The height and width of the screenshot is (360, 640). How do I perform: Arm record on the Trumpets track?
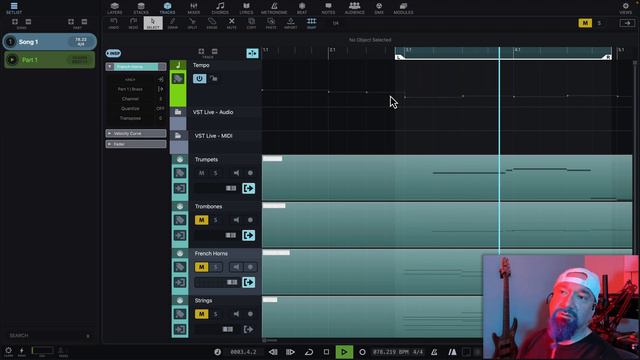250,173
